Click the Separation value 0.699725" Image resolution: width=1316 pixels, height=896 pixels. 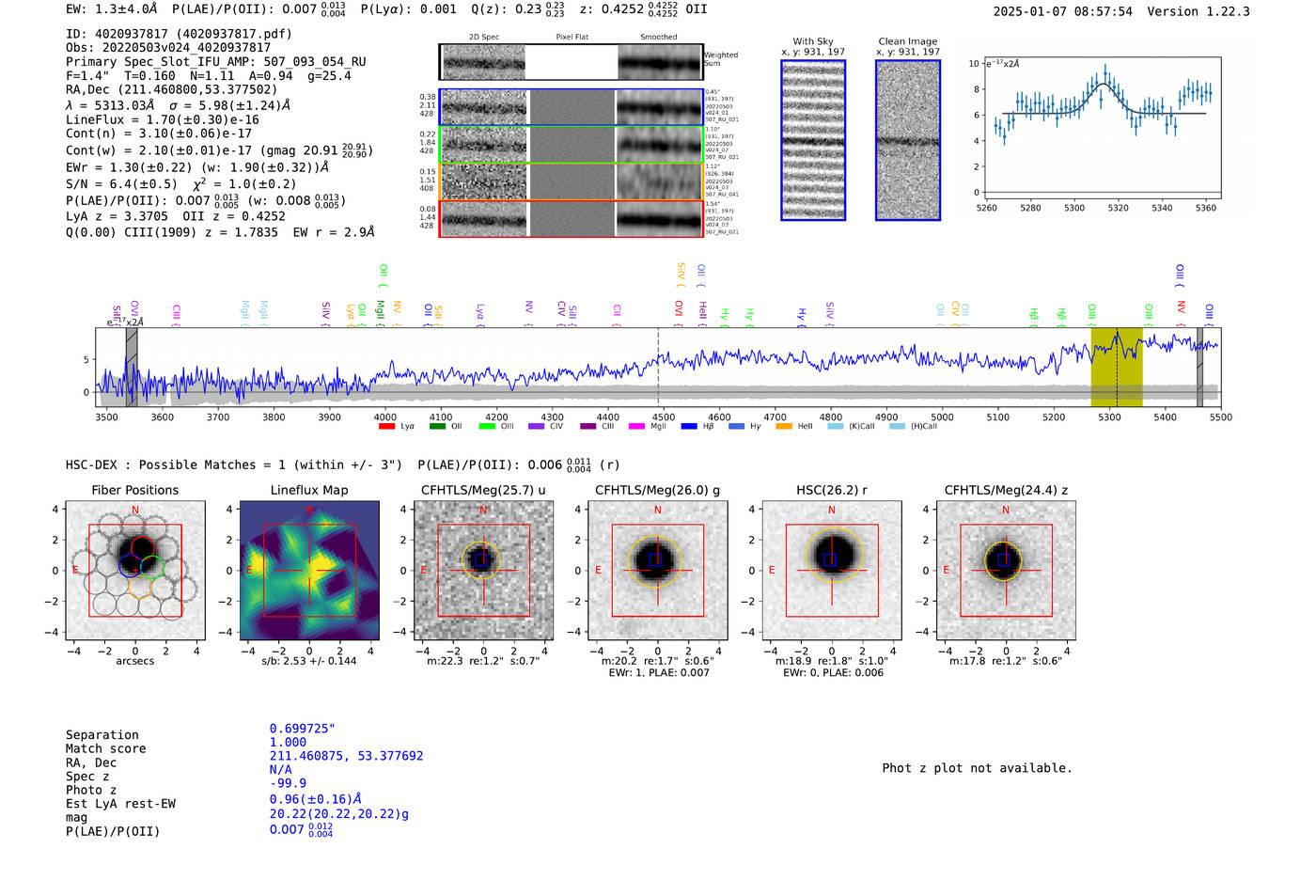[x=303, y=729]
